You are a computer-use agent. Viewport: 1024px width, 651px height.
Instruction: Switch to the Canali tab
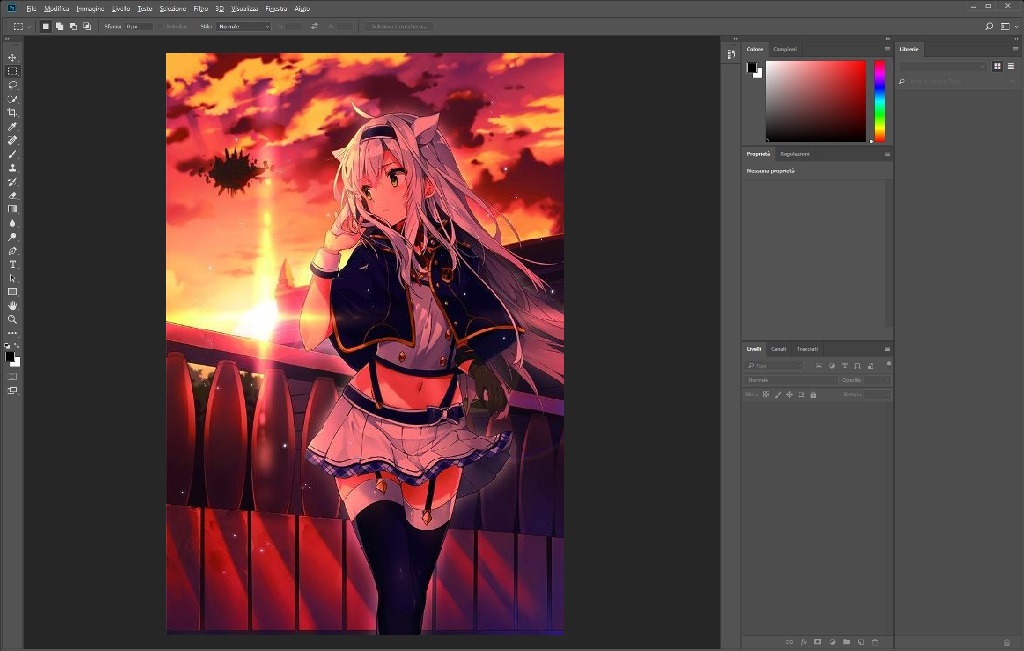click(x=778, y=349)
